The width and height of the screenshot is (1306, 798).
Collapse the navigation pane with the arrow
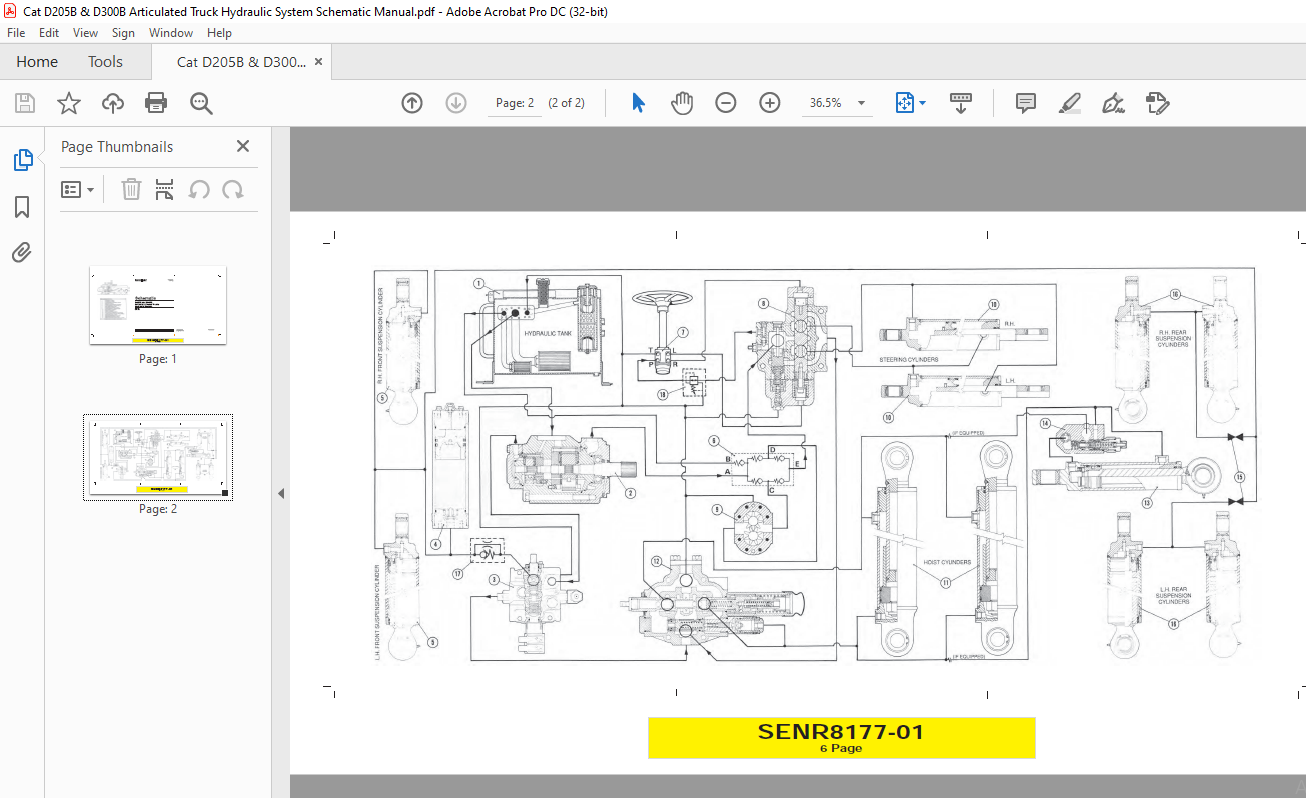click(x=281, y=493)
